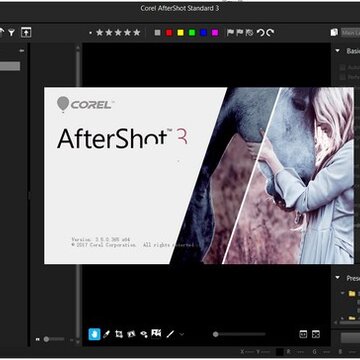Viewport: 360px width, 360px height.
Task: Collapse the Presets panel
Action: click(x=338, y=278)
